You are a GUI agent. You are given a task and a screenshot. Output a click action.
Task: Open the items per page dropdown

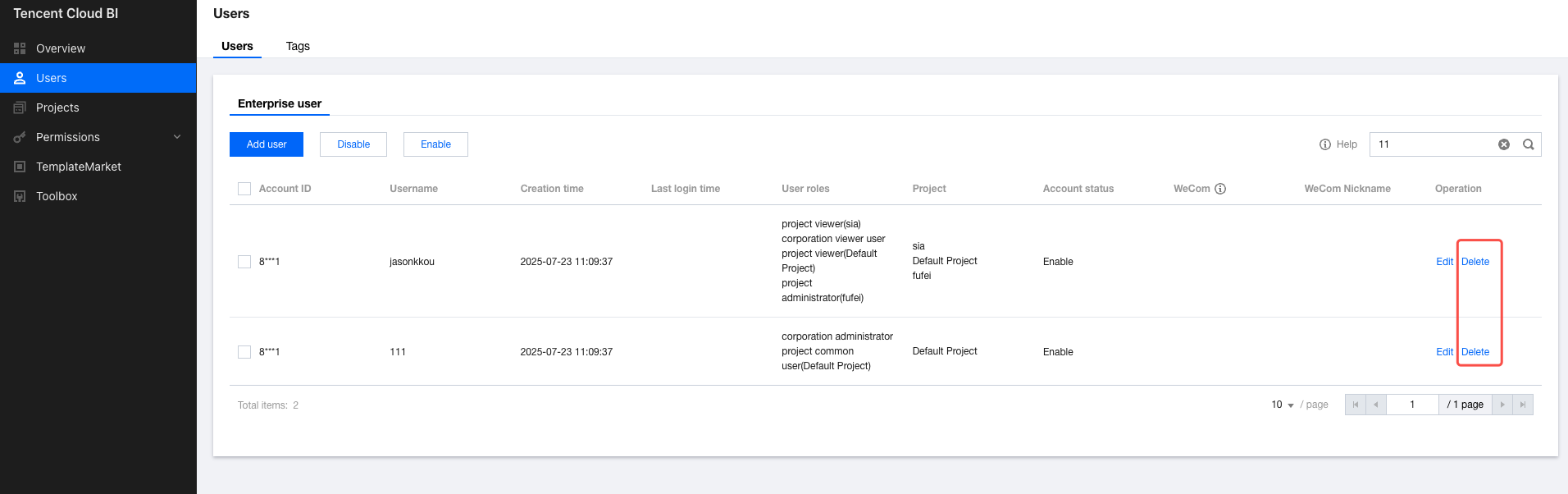(1283, 405)
